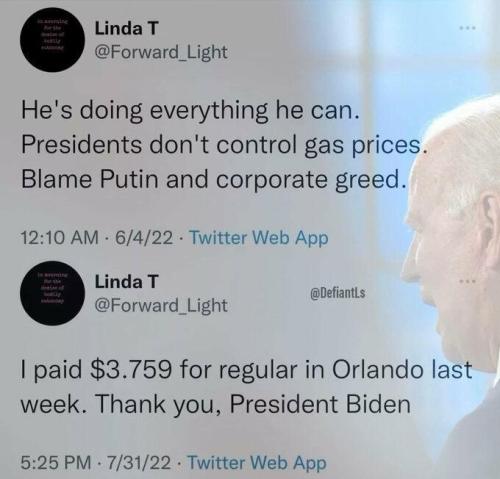Open the three-dot more menu of the second tweet
Image resolution: width=500 pixels, height=479 pixels.
click(x=467, y=282)
